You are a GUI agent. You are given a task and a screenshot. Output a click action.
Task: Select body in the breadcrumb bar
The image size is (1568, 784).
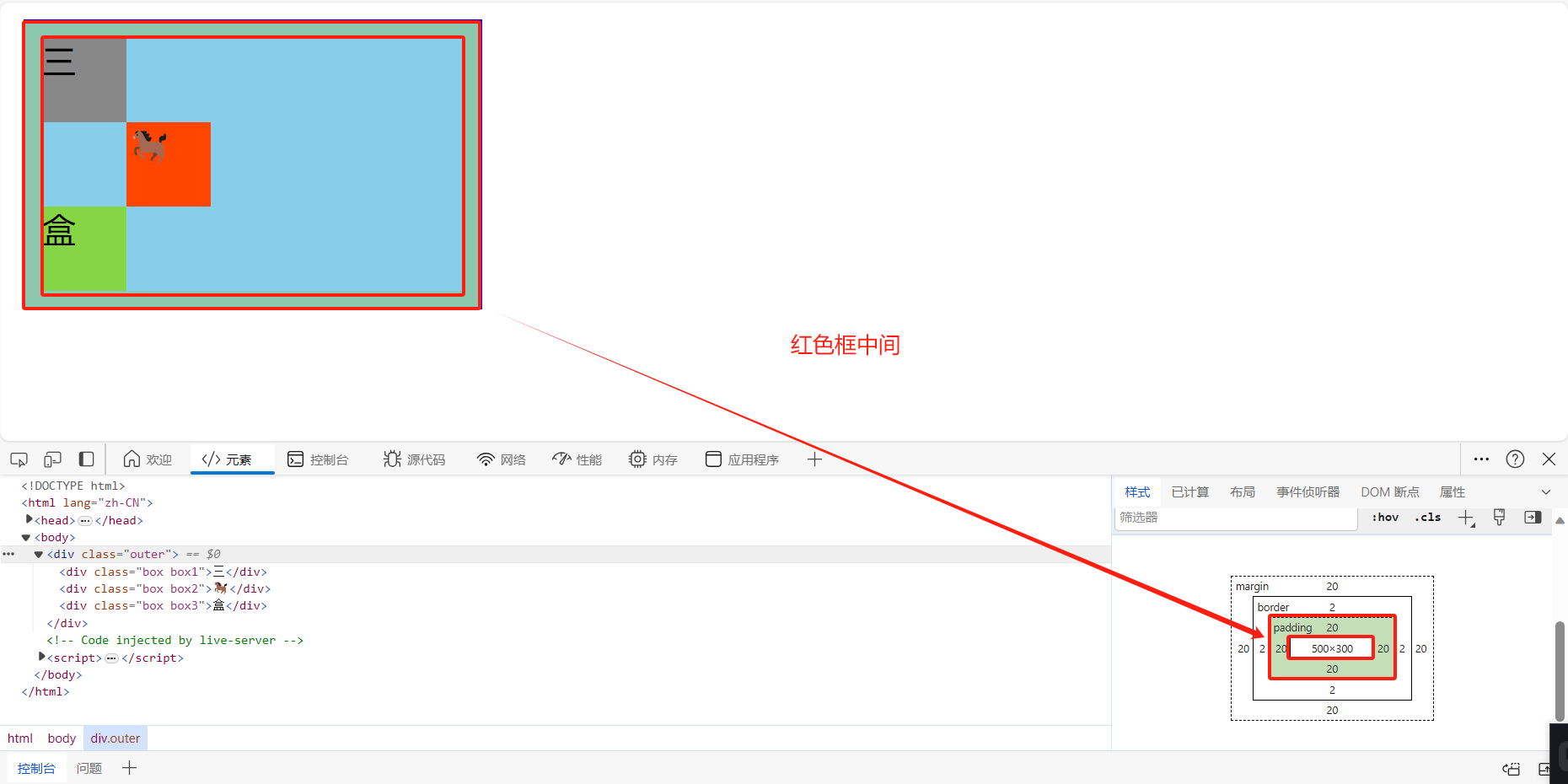pos(62,738)
